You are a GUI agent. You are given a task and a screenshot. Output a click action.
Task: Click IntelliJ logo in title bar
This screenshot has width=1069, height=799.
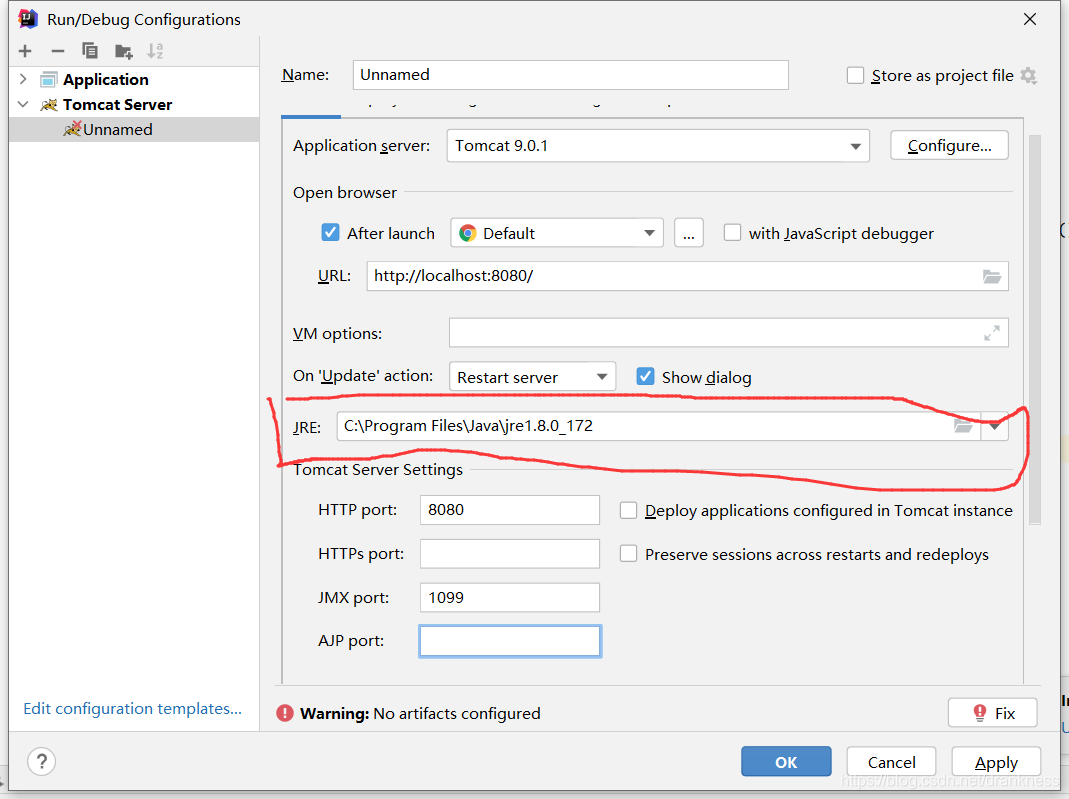[28, 19]
